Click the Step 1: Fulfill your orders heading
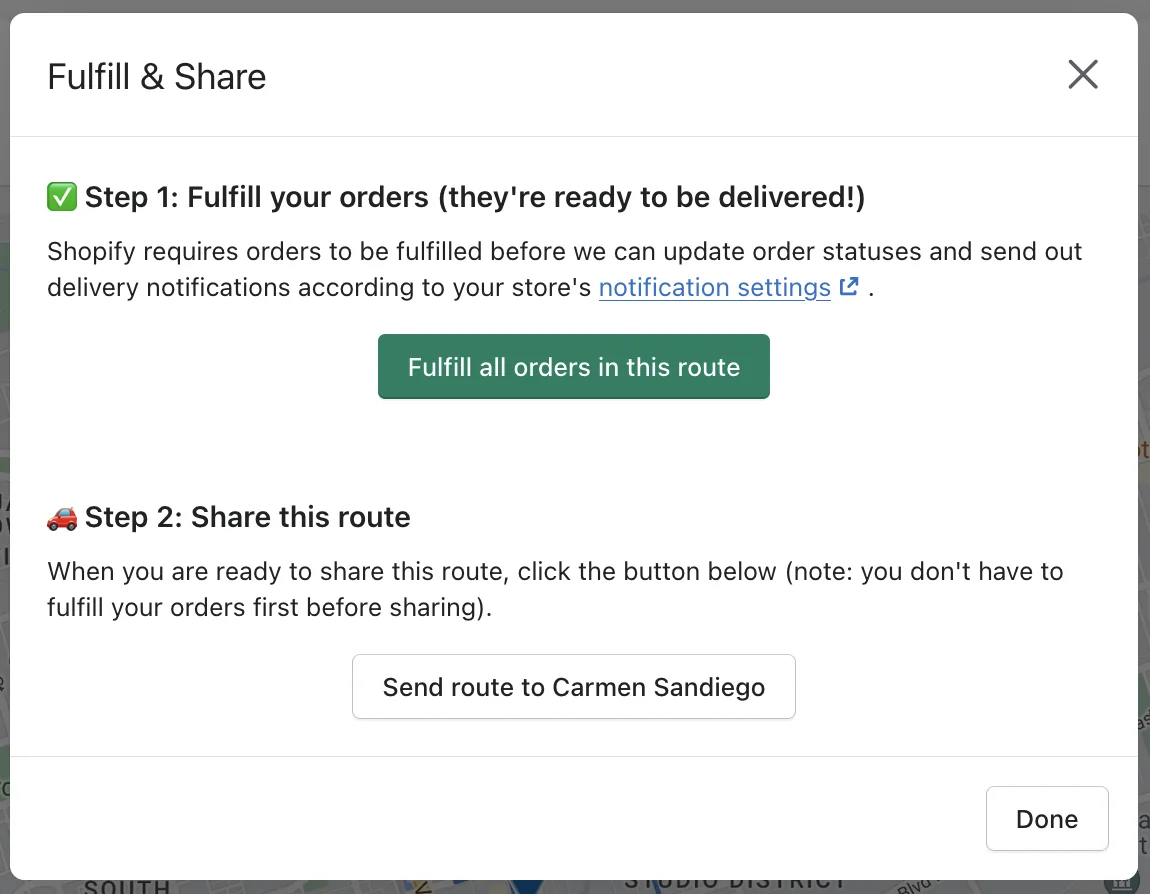 [475, 197]
